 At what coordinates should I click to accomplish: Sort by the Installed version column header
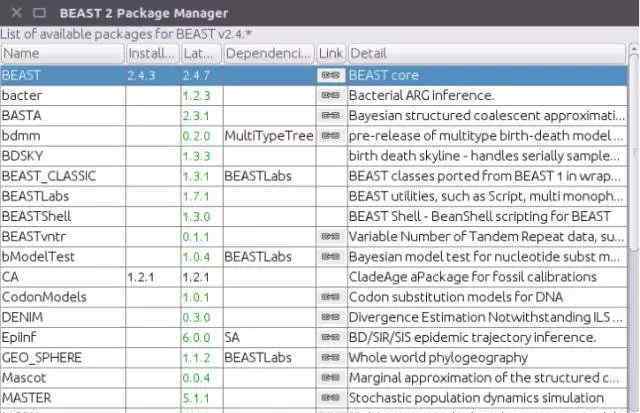(x=152, y=53)
